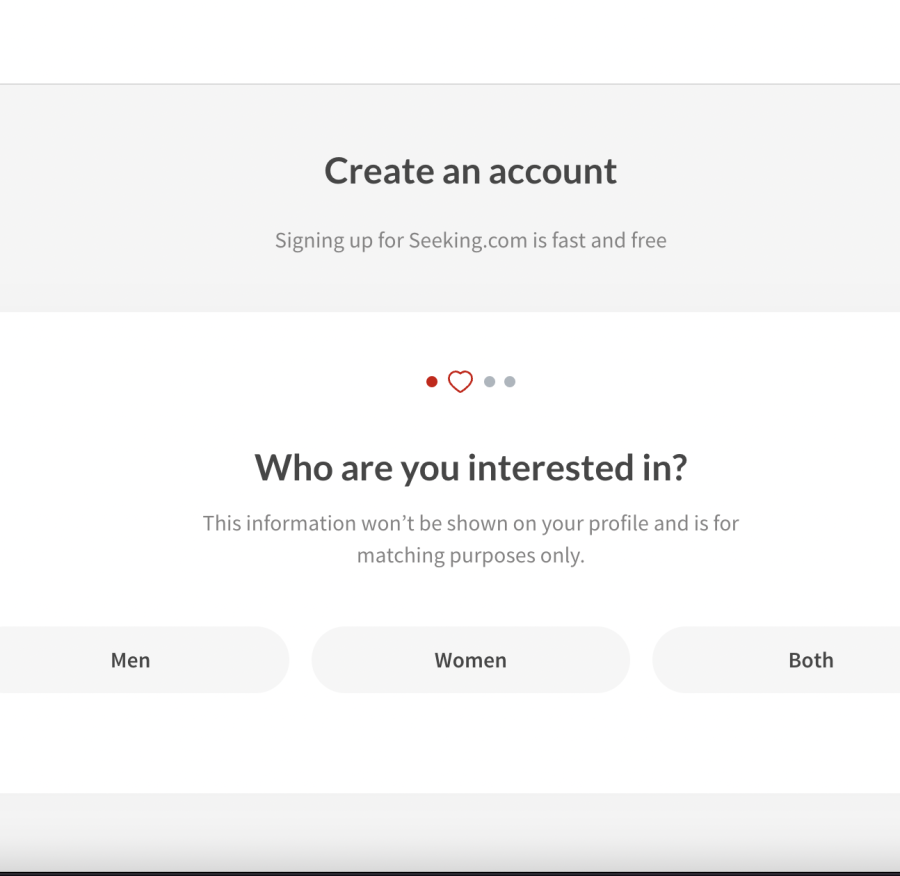Choose Women for matching preference
Image resolution: width=900 pixels, height=876 pixels.
coord(470,660)
